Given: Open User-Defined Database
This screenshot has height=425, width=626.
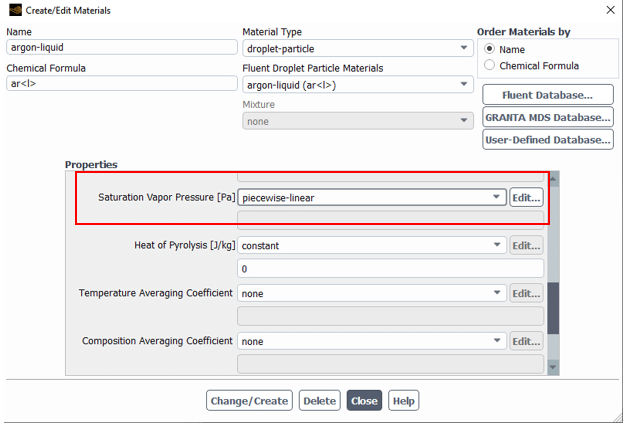Looking at the screenshot, I should coord(547,140).
